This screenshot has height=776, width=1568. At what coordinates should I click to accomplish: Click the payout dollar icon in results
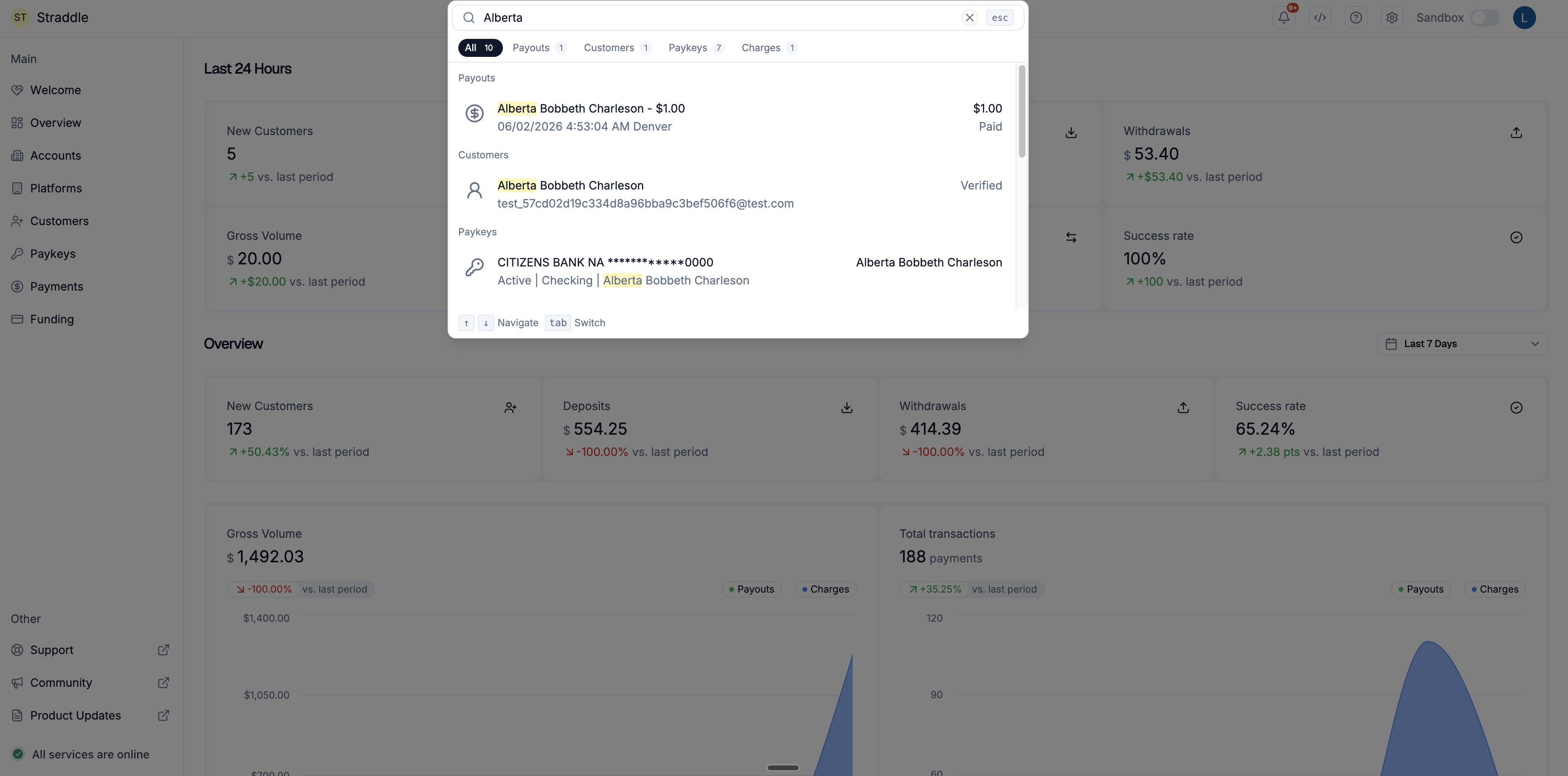474,113
